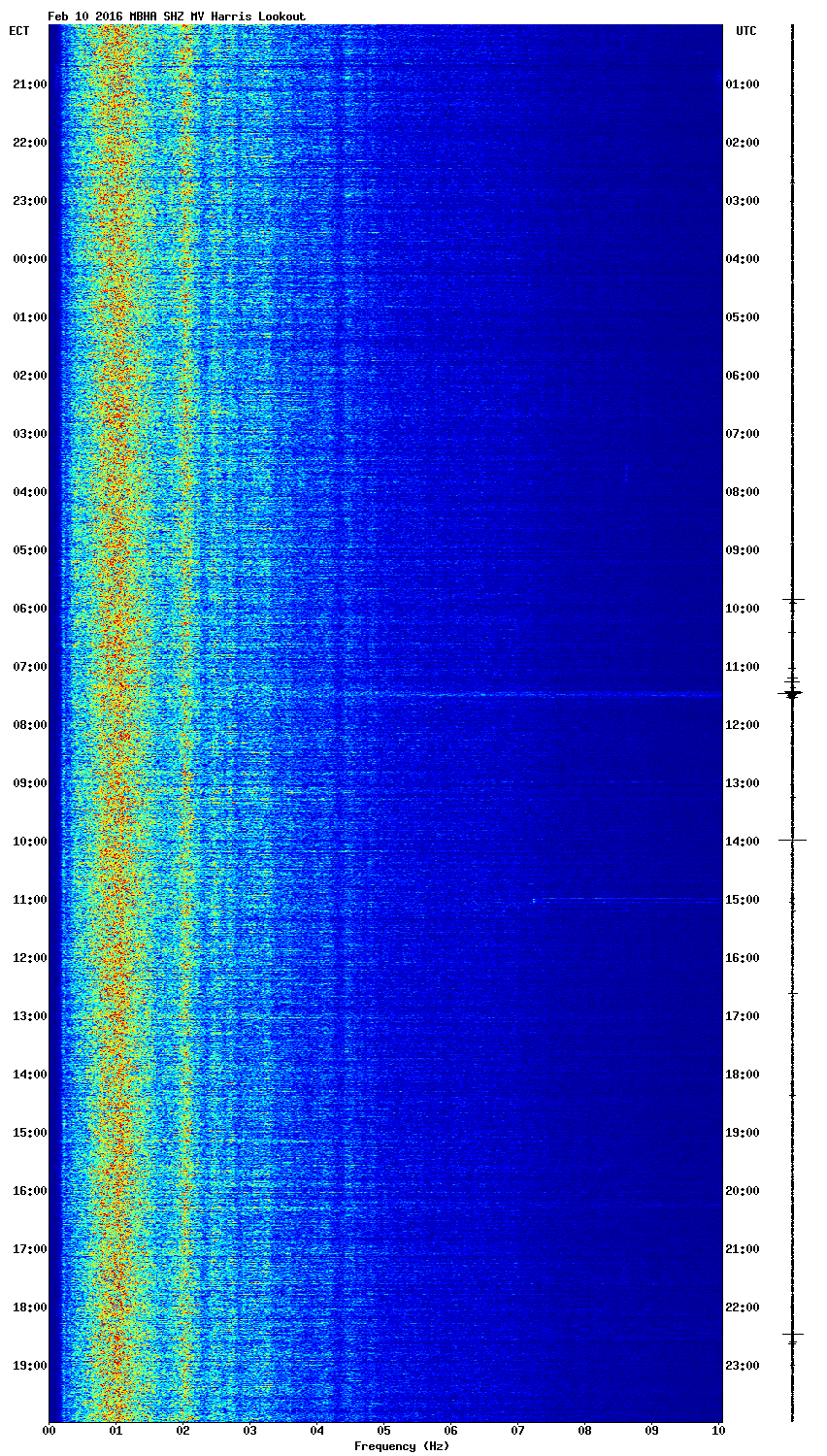Select the 00:00 ECT time label
This screenshot has height=1456, width=827.
[29, 259]
